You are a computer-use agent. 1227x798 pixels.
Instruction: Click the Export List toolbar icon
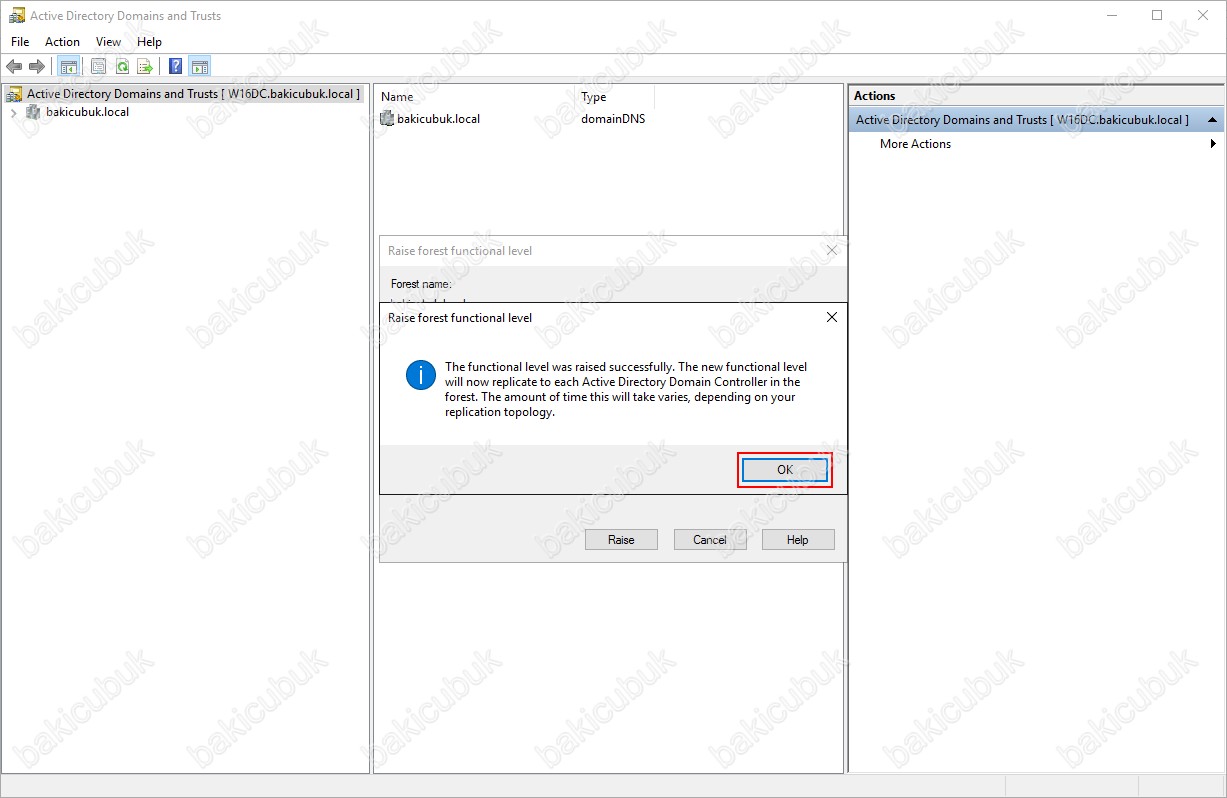pos(145,67)
